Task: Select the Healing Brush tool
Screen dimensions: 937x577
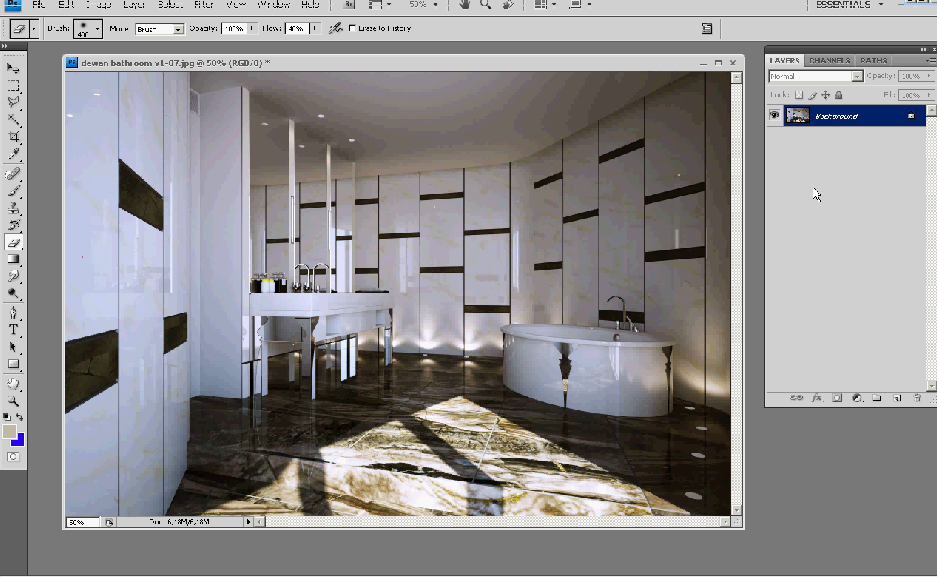Action: [13, 174]
